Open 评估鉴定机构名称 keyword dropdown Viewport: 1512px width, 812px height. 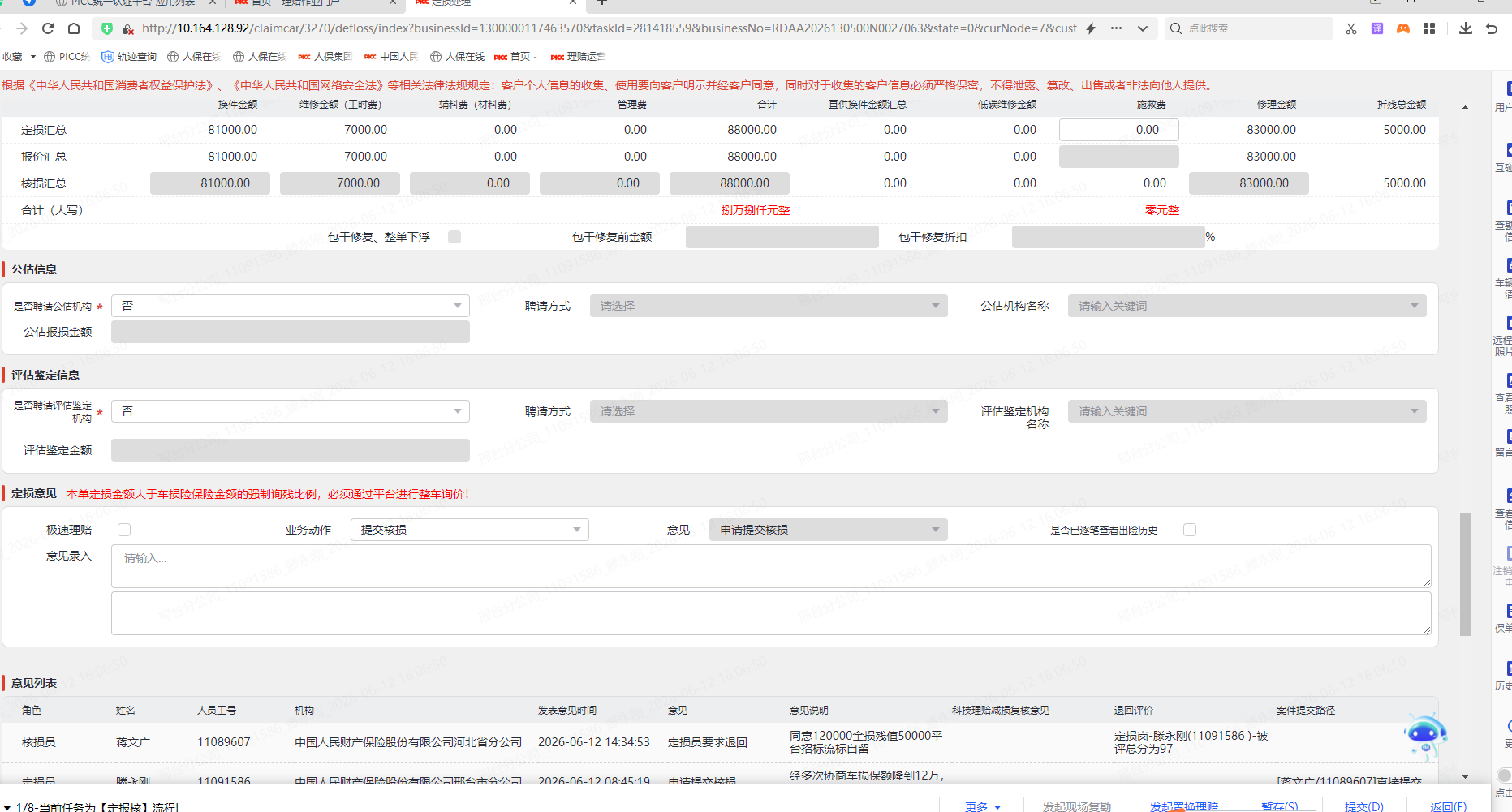coord(1247,411)
